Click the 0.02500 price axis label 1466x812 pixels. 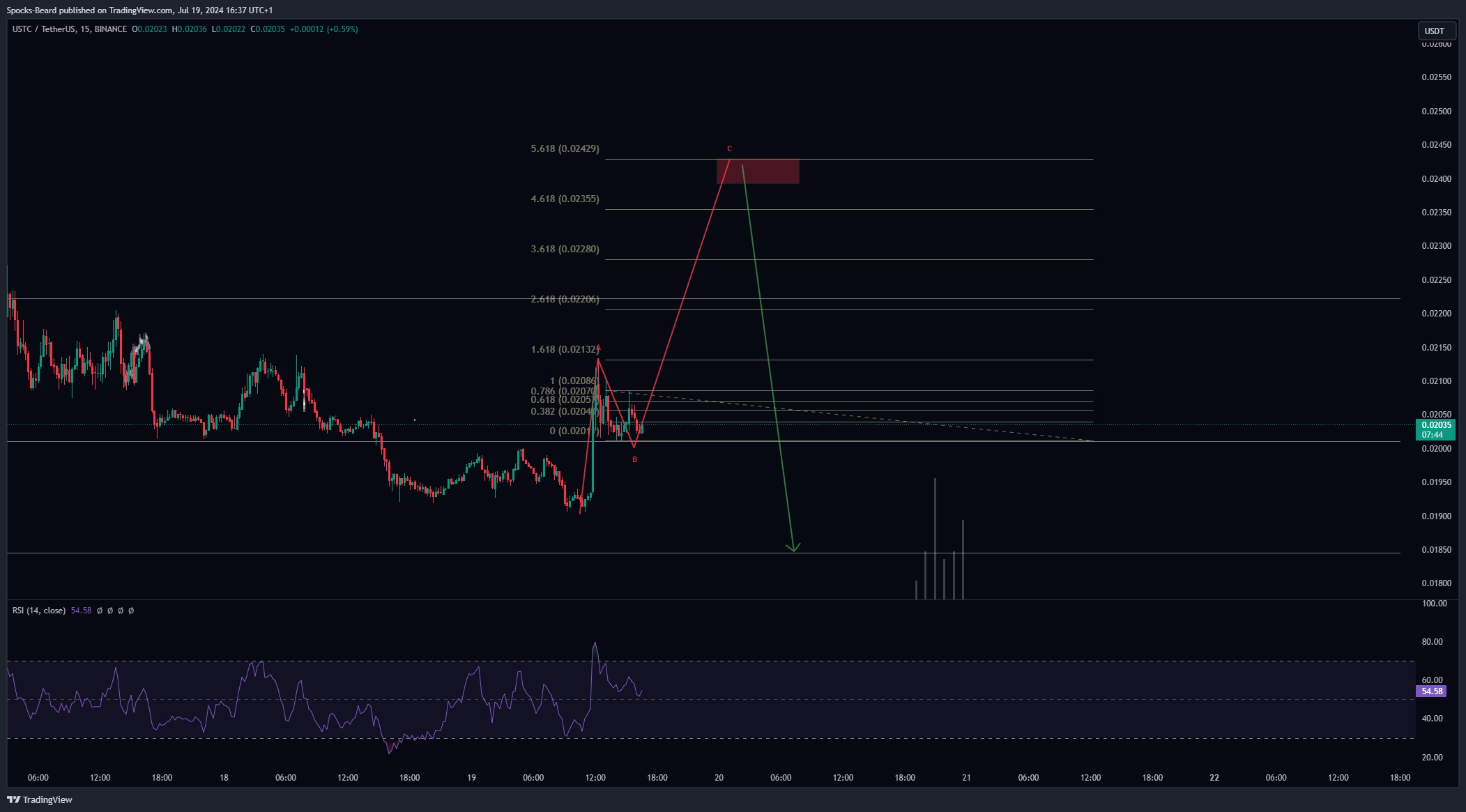click(1436, 112)
